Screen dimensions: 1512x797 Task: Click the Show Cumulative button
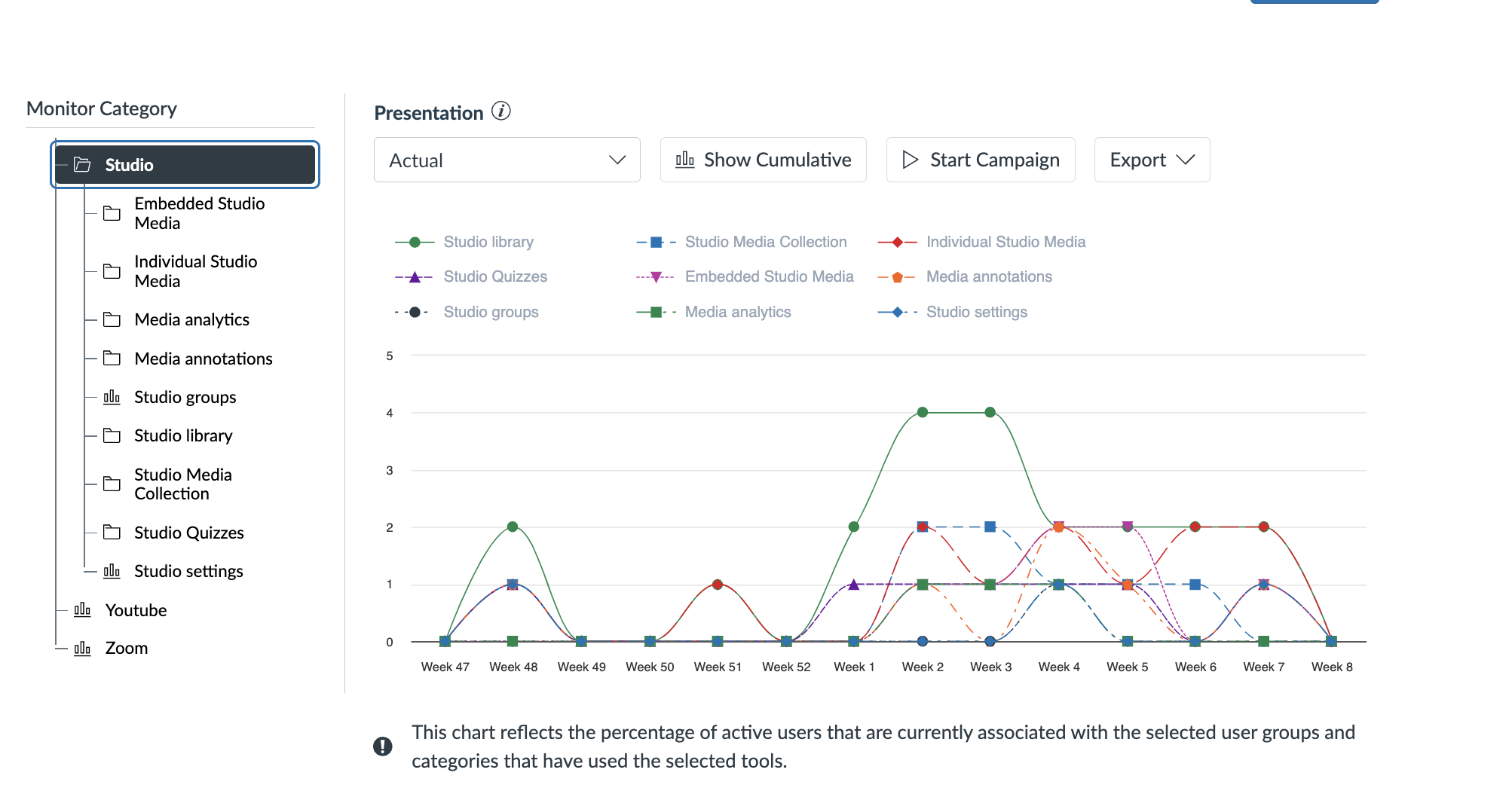point(763,160)
